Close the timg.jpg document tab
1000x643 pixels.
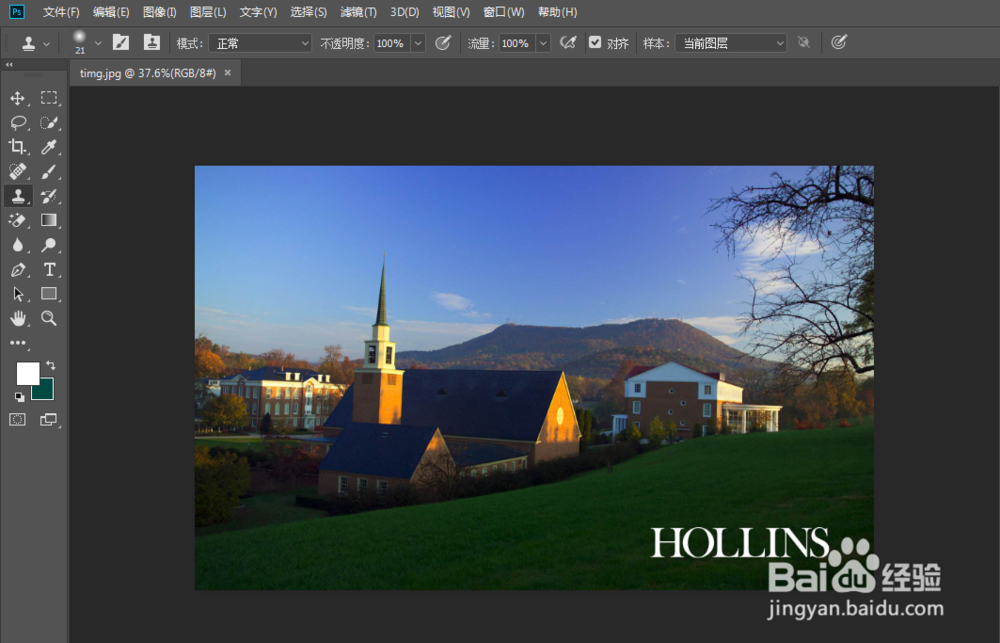pos(228,73)
